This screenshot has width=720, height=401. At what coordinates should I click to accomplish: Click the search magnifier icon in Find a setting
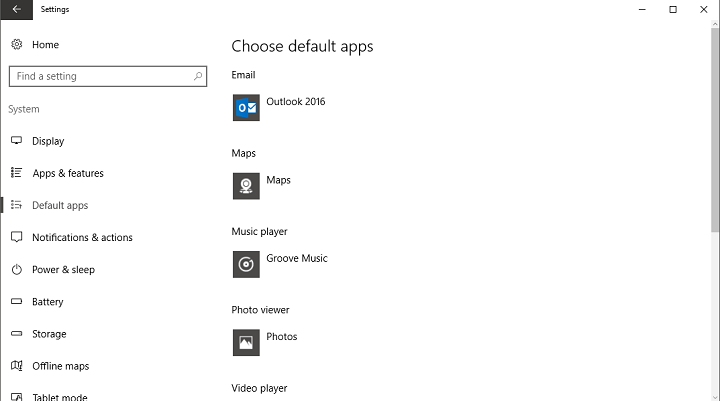198,76
